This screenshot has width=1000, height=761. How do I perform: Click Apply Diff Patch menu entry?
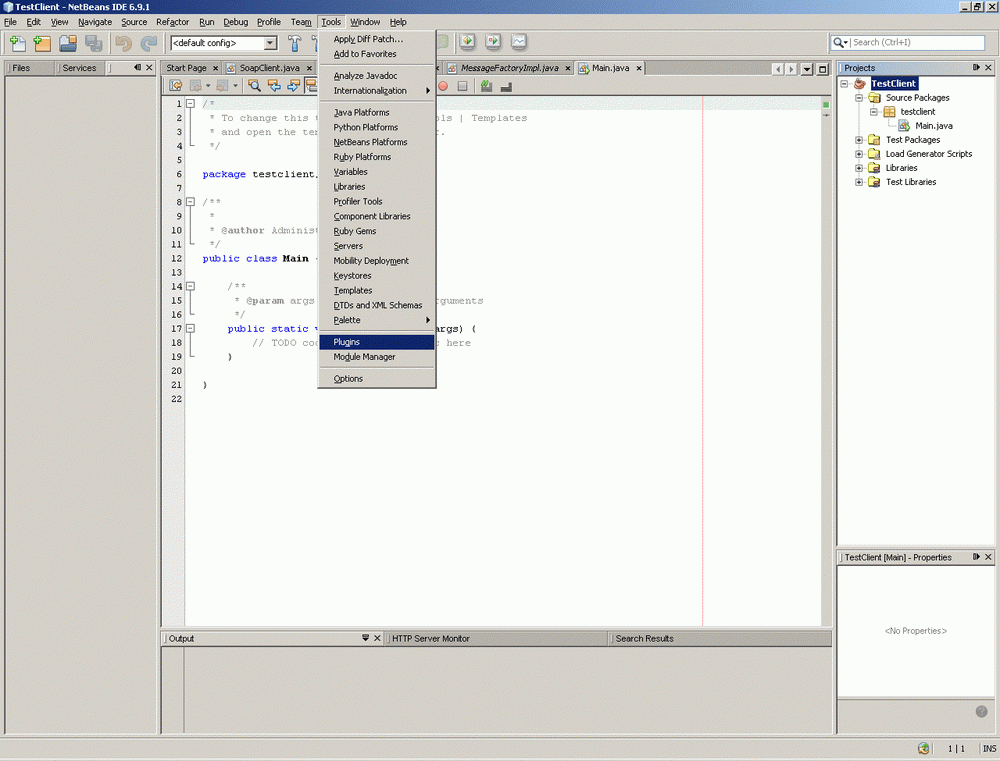click(377, 39)
